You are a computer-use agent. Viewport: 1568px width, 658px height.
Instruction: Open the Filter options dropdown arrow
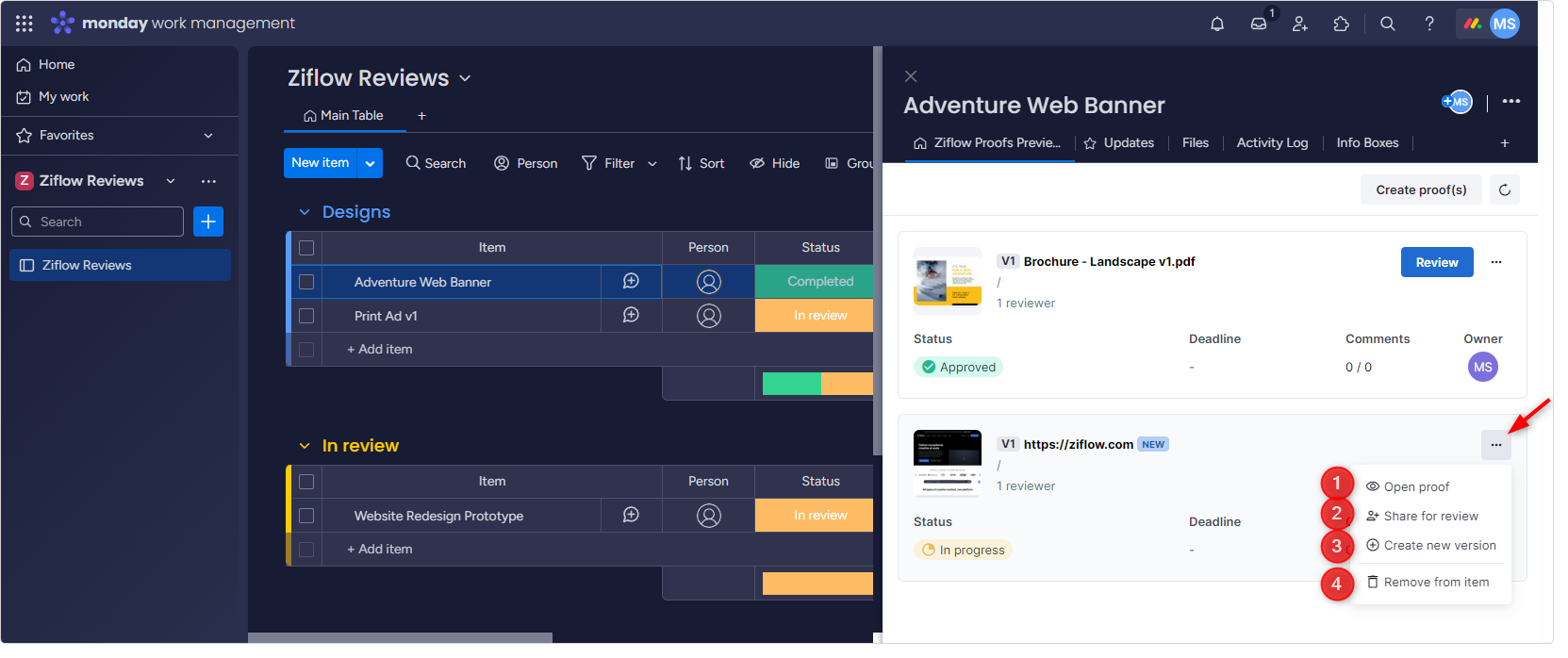pos(652,163)
